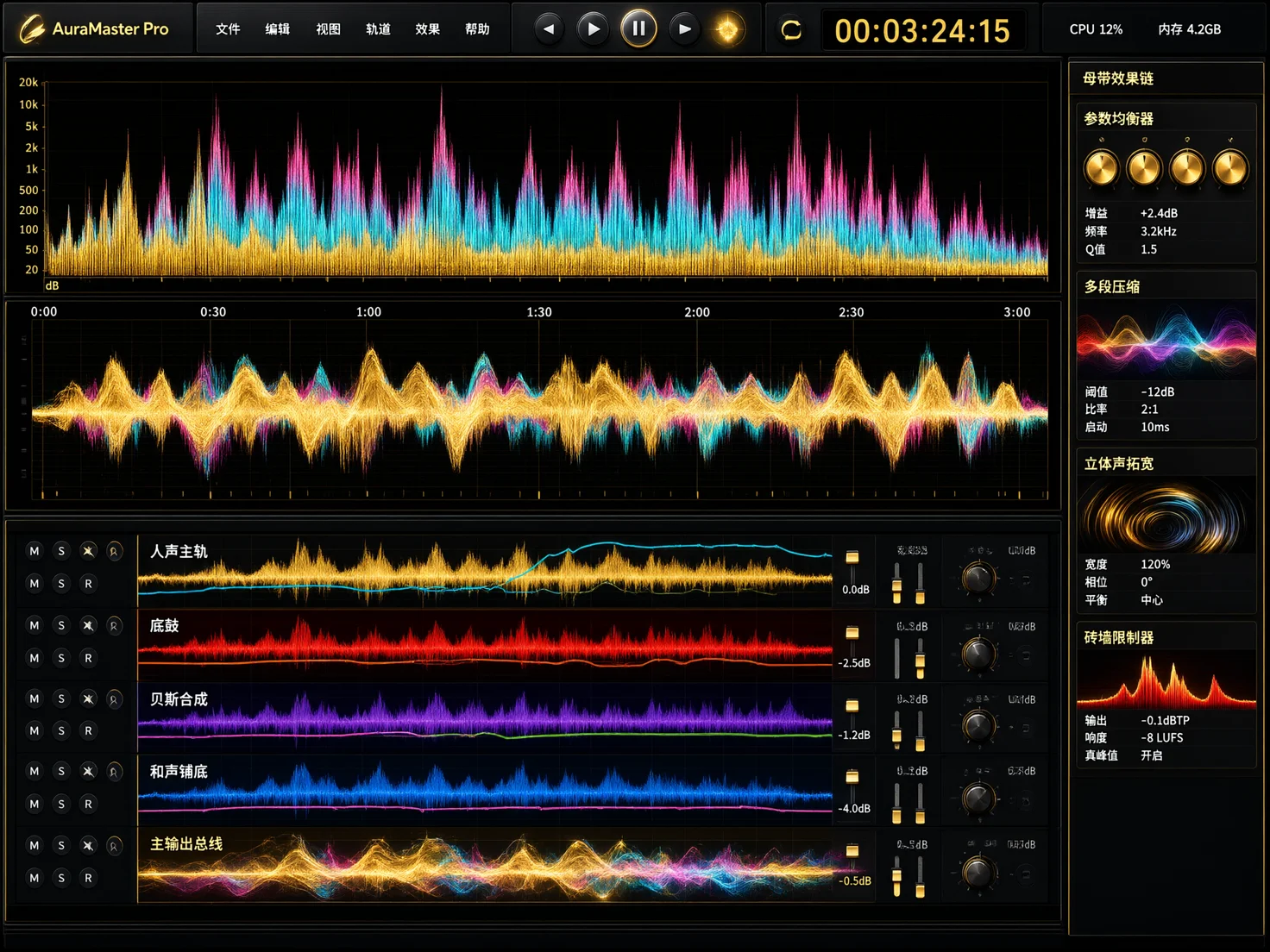Open the 立体声拓宽 swirl display
The height and width of the screenshot is (952, 1270).
tap(1166, 515)
